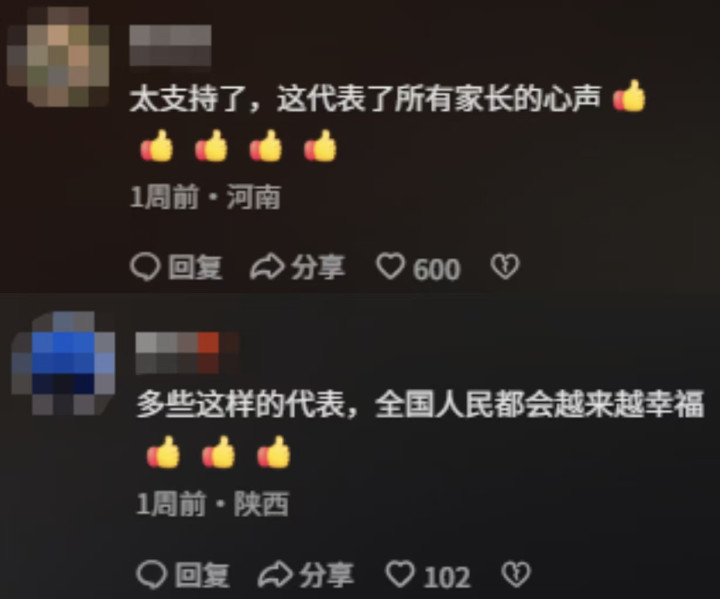The width and height of the screenshot is (720, 599).
Task: Open the second commenter's blue avatar
Action: 63,363
